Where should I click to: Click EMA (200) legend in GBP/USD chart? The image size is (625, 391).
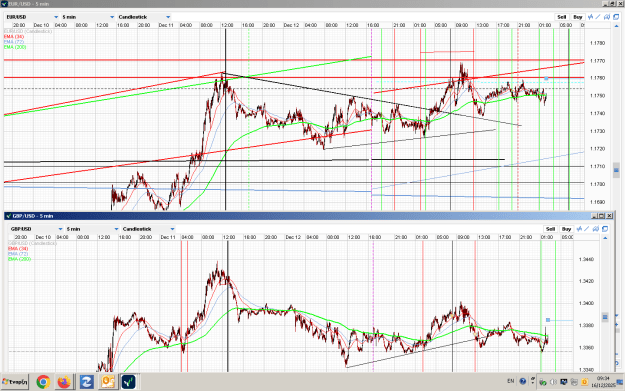[19, 259]
